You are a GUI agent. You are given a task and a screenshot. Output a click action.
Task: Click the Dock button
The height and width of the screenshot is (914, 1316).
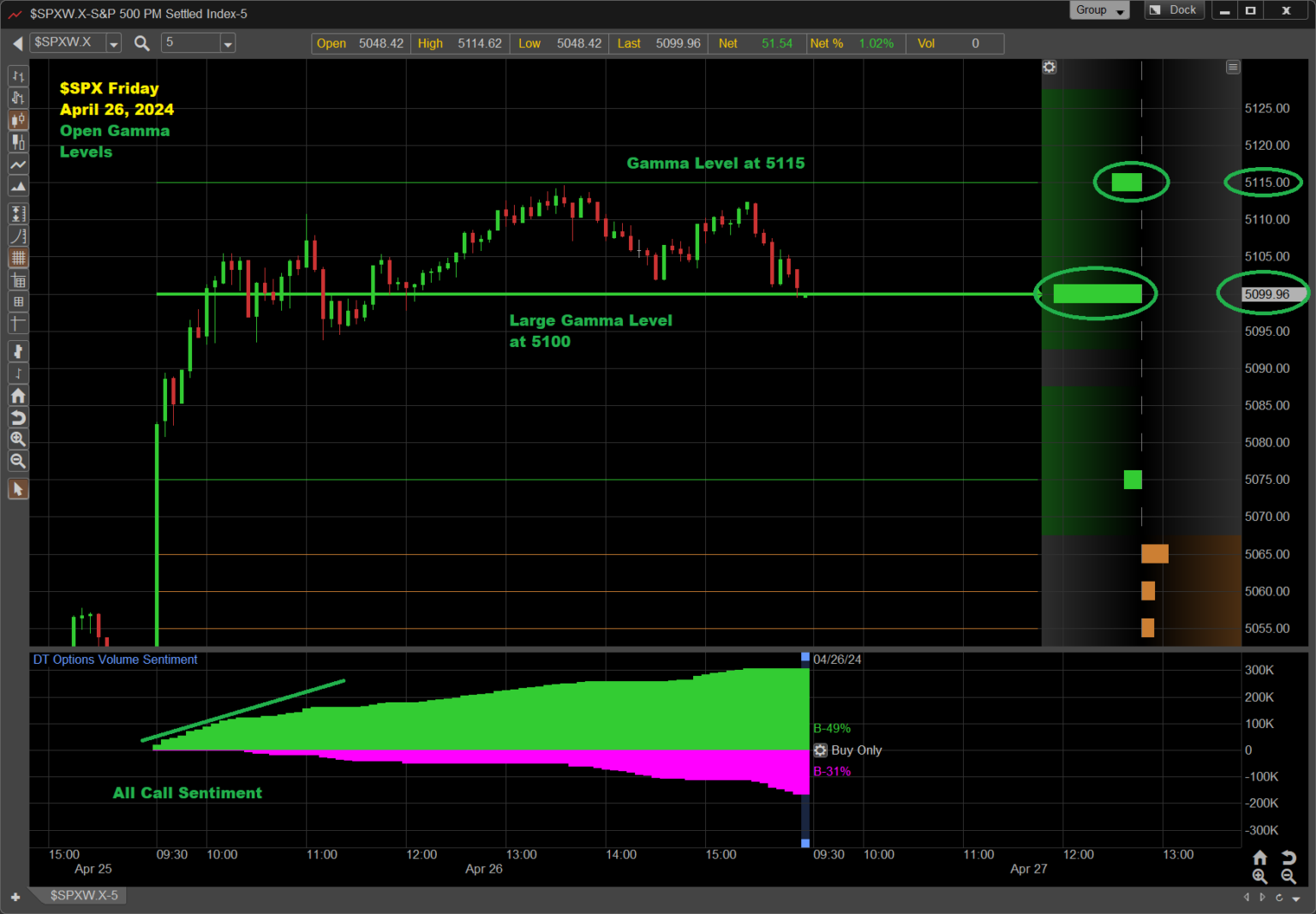point(1175,10)
